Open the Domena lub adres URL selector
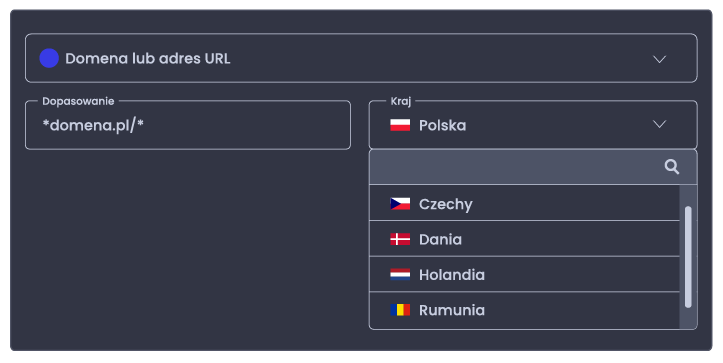This screenshot has height=363, width=723. [361, 58]
